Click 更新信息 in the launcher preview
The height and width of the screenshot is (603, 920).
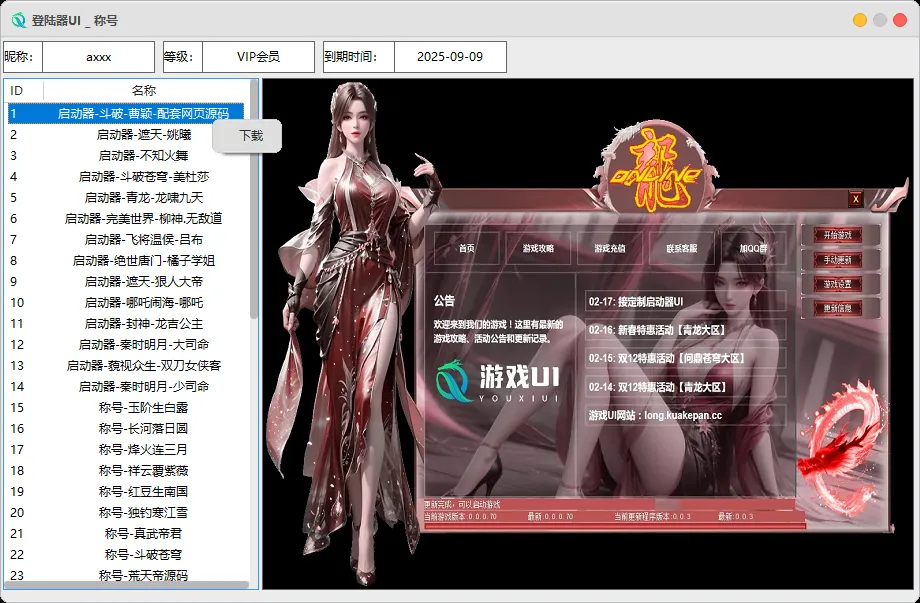pos(837,309)
